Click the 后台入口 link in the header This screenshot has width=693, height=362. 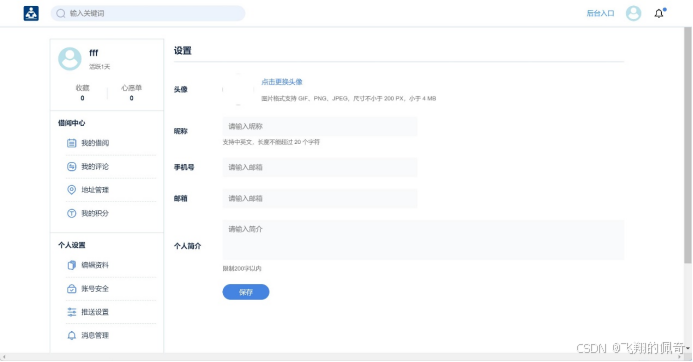[x=600, y=13]
